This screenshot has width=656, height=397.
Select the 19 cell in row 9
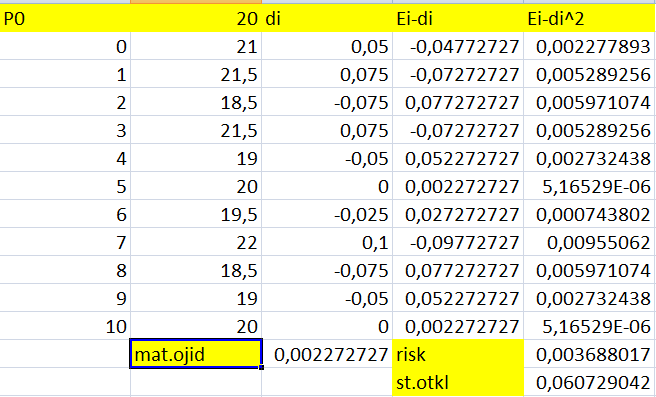point(196,298)
